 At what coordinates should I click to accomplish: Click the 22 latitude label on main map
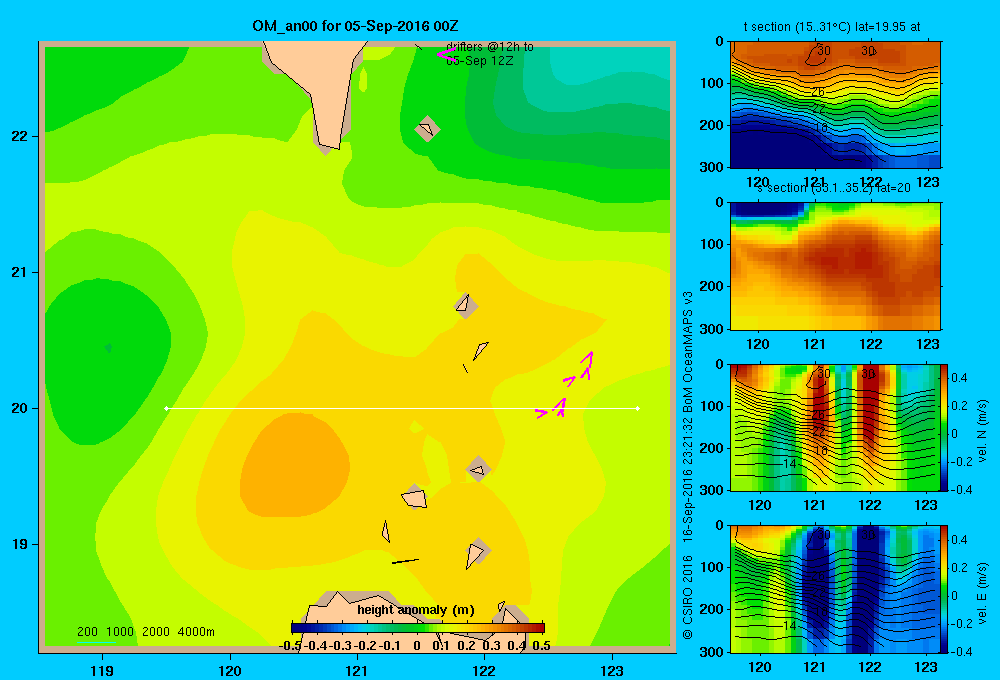pos(20,136)
